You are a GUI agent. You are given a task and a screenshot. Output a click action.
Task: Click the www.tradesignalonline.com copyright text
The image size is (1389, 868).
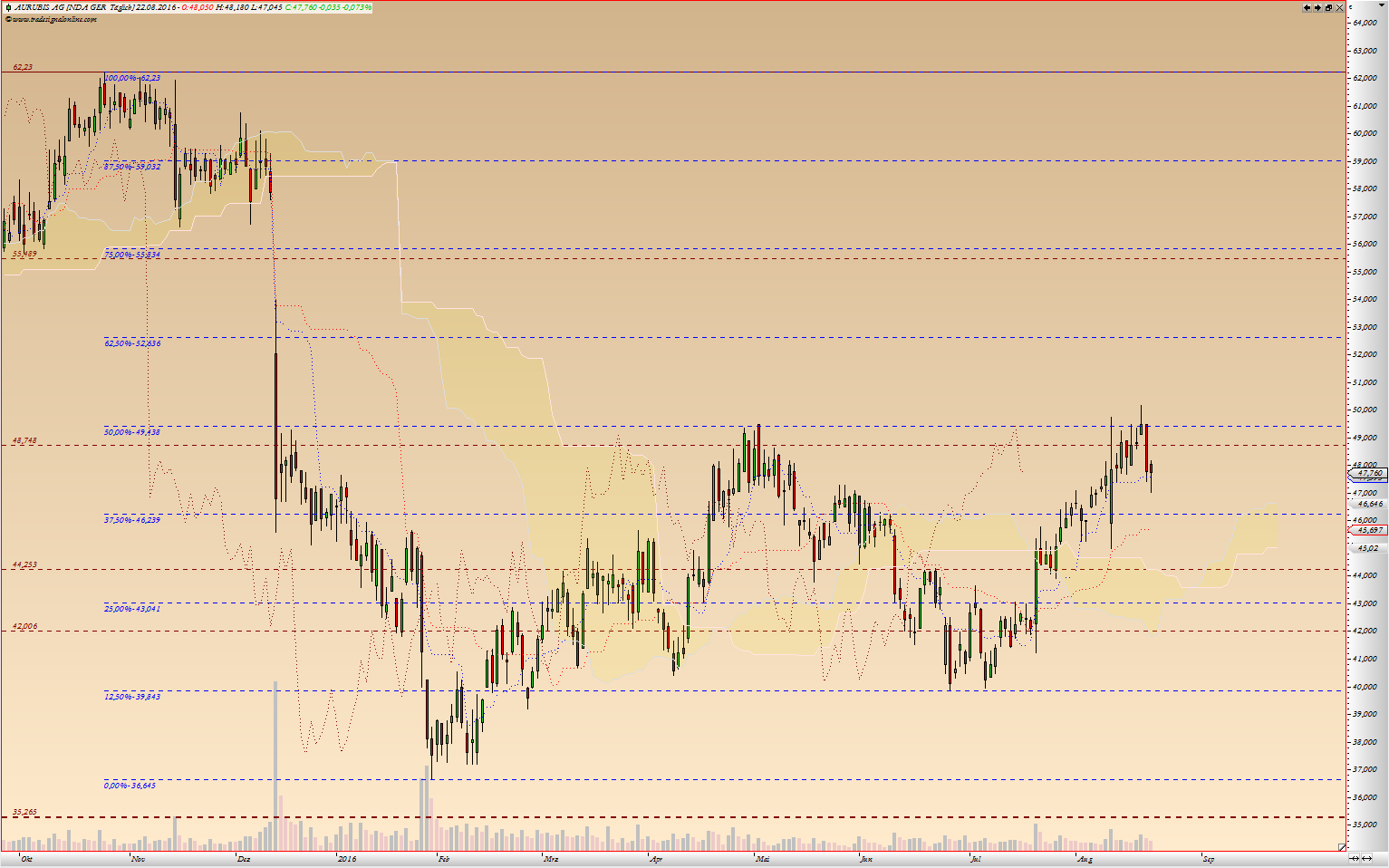click(x=53, y=19)
